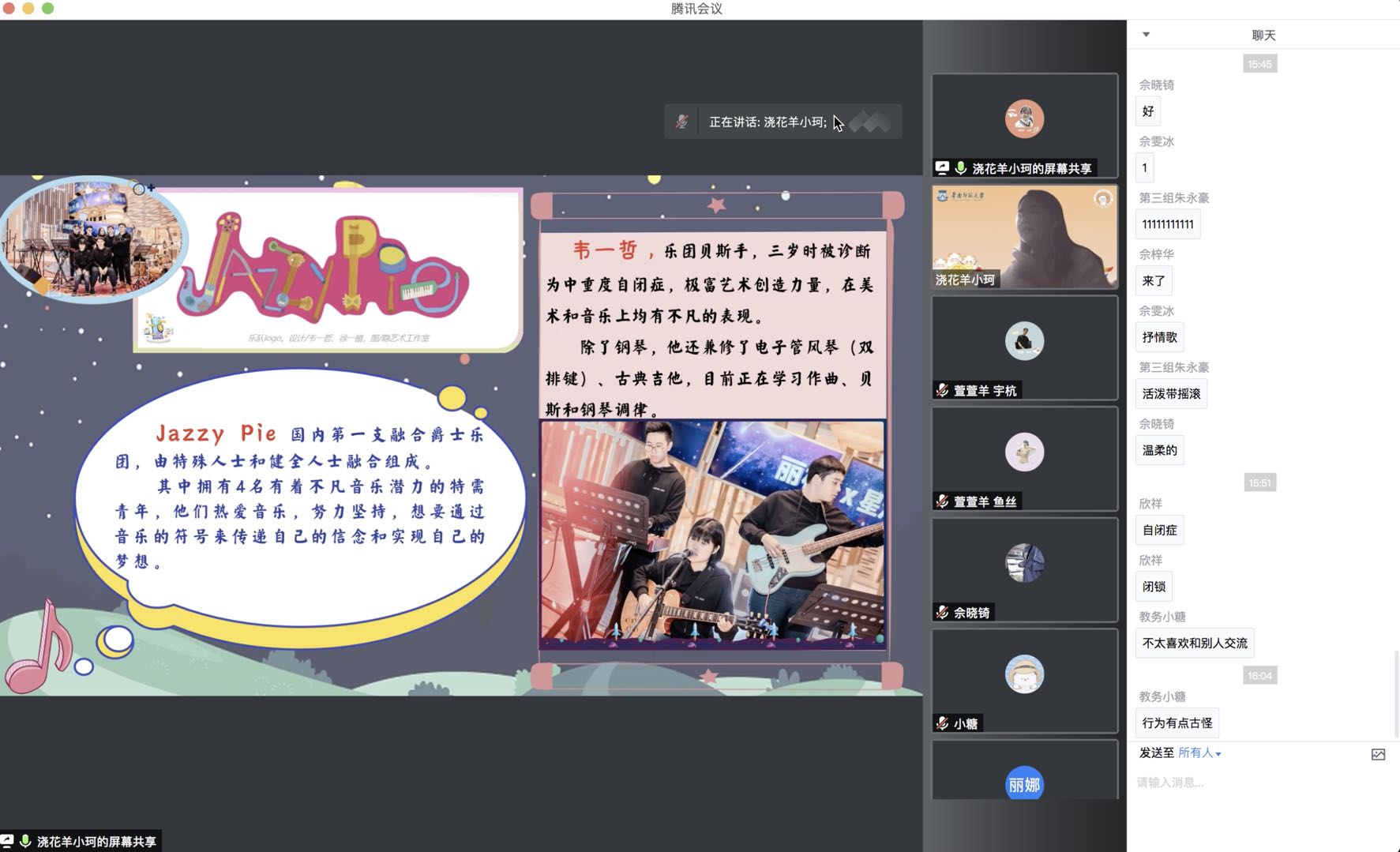The height and width of the screenshot is (852, 1400).
Task: Click green microphone icon on 浇花羊小珂的屏幕共享 tile
Action: tap(960, 168)
